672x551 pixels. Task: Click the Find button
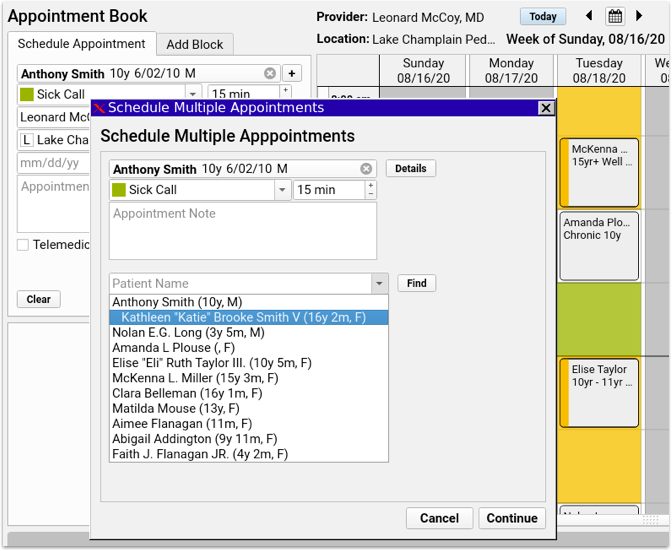click(417, 283)
